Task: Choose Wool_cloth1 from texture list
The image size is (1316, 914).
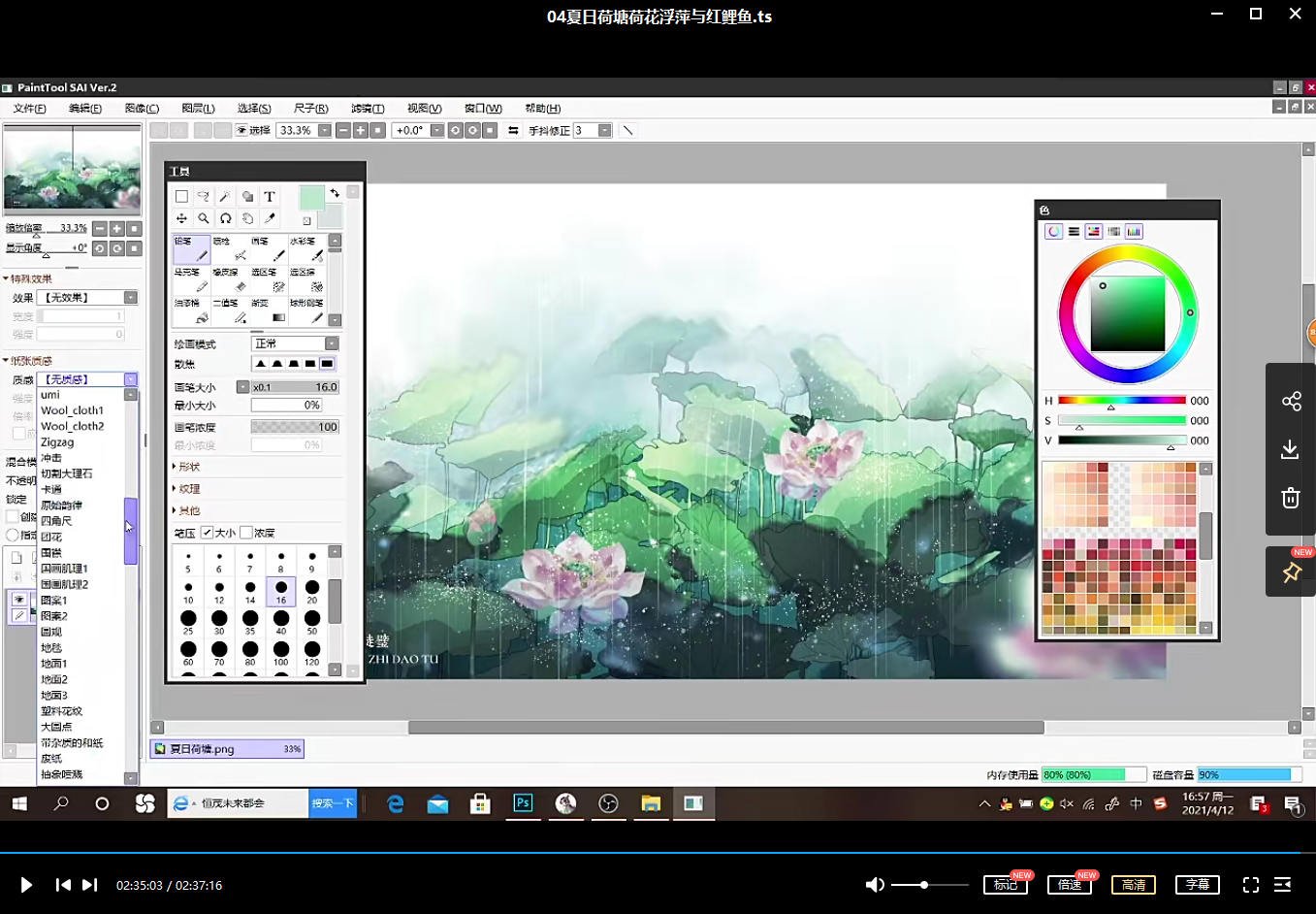Action: (x=72, y=410)
